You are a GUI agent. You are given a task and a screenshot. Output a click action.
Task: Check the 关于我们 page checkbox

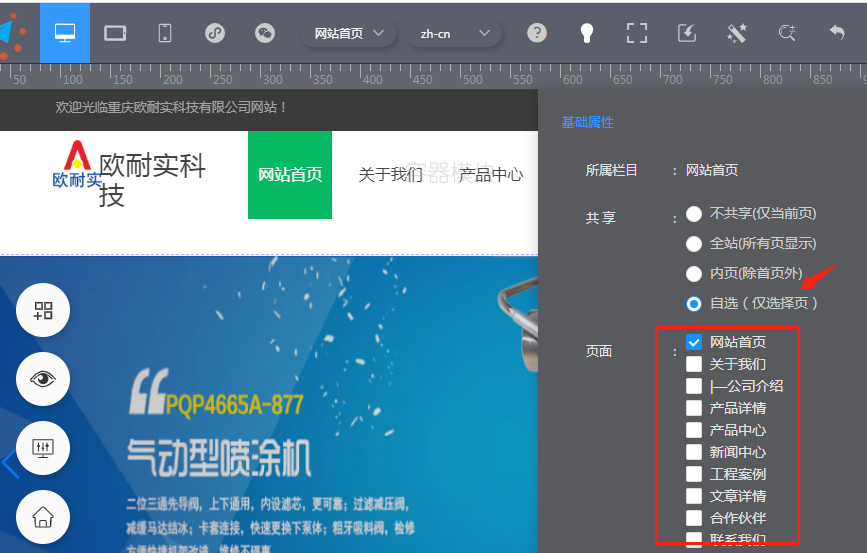(694, 364)
